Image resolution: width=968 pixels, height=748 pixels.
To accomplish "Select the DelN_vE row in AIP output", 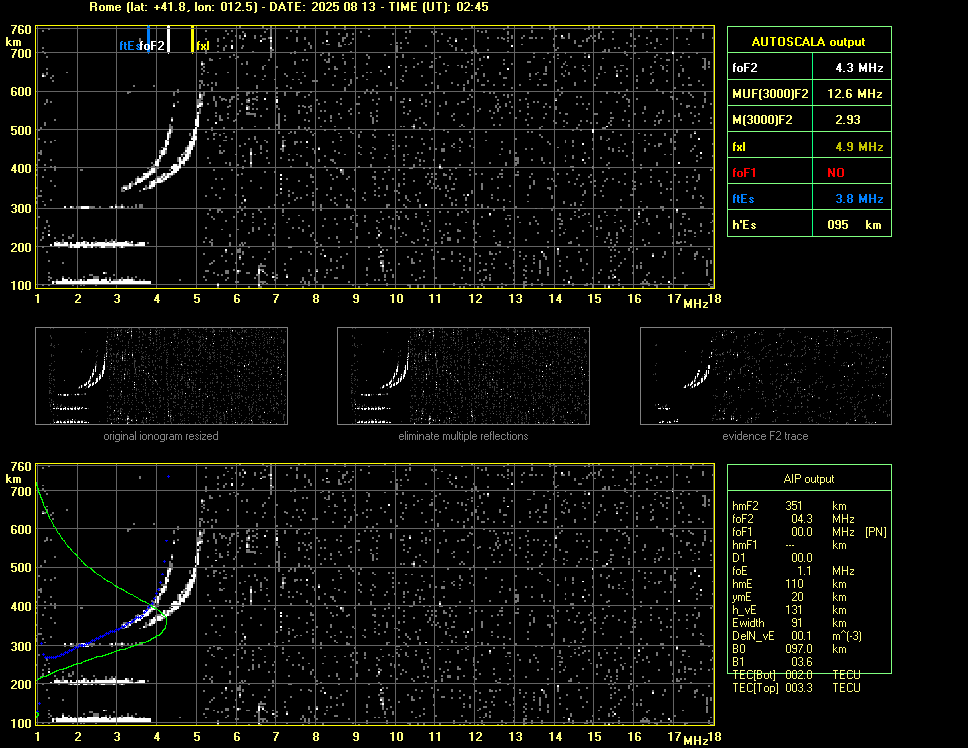I will pyautogui.click(x=797, y=636).
